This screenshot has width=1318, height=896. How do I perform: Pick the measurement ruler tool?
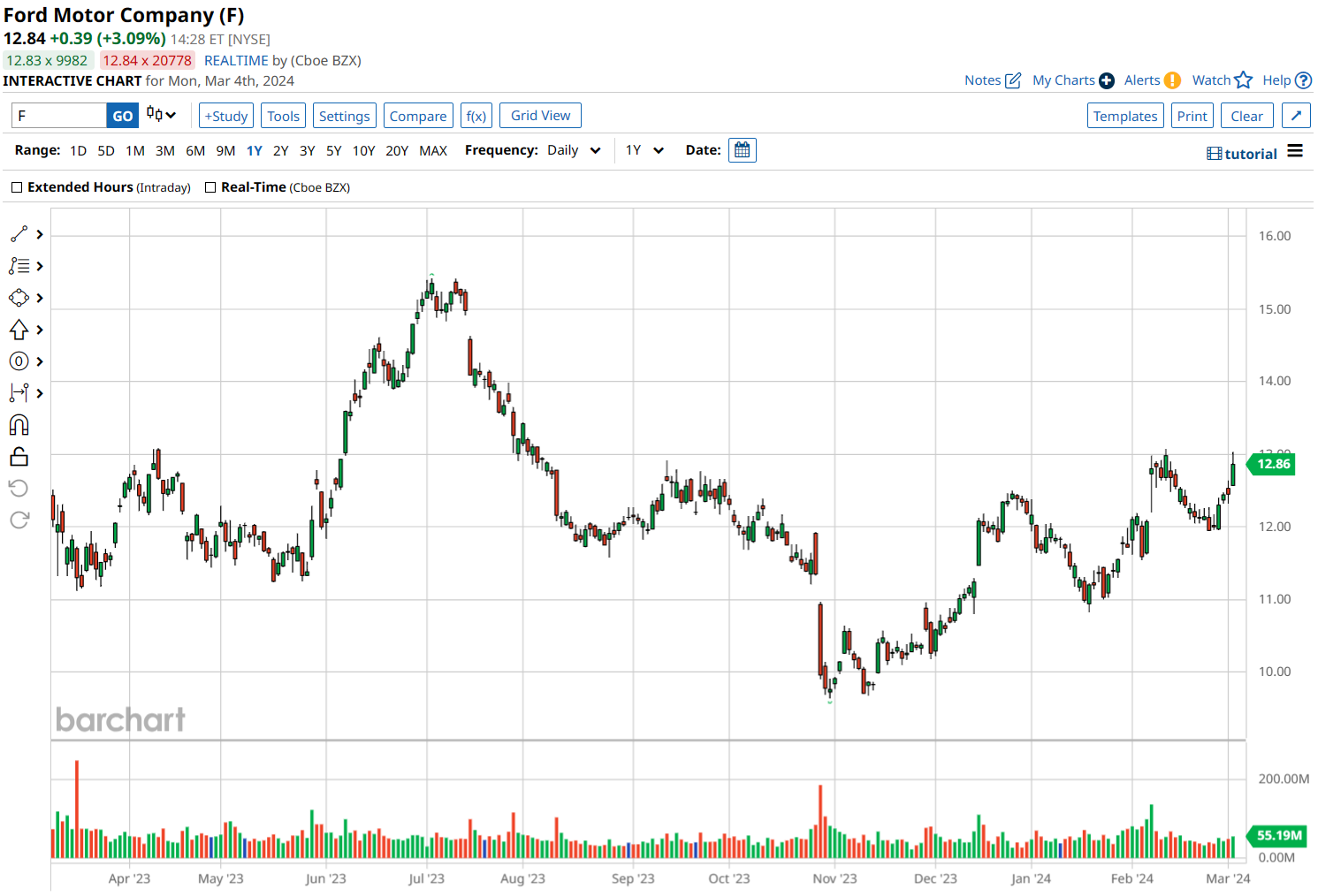click(x=19, y=393)
